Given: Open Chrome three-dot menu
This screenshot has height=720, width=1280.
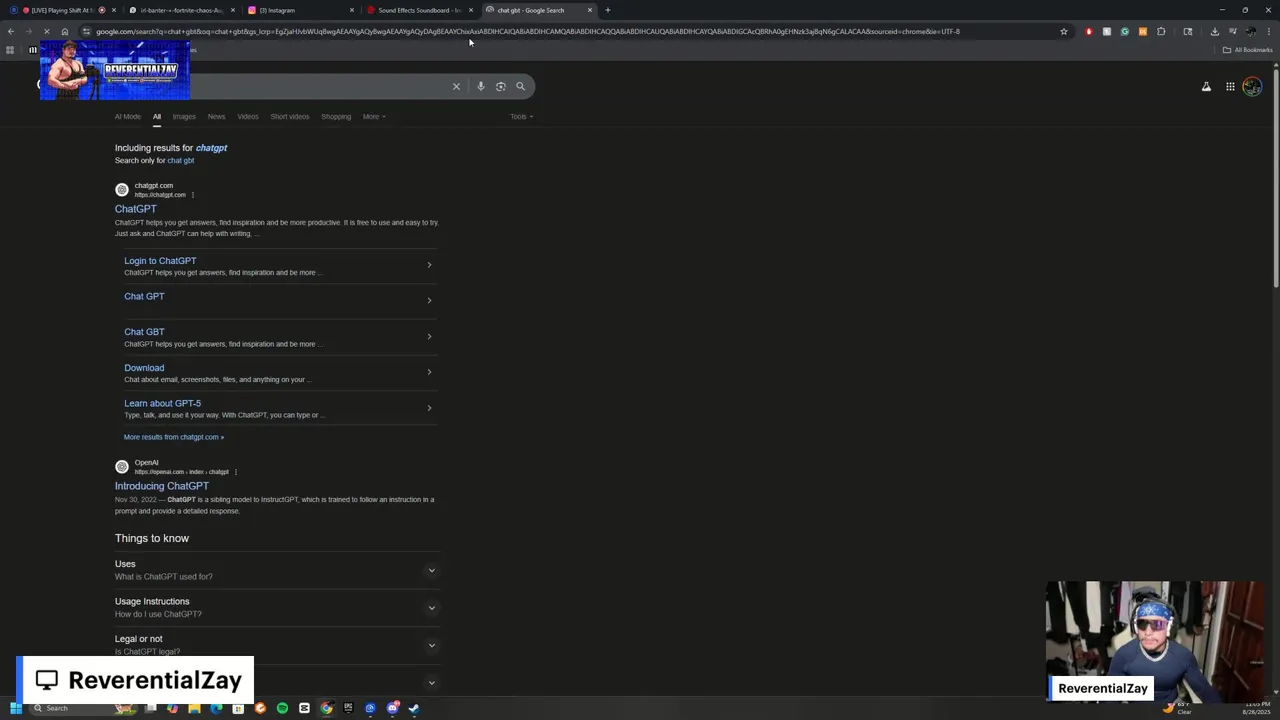Looking at the screenshot, I should click(x=1268, y=31).
